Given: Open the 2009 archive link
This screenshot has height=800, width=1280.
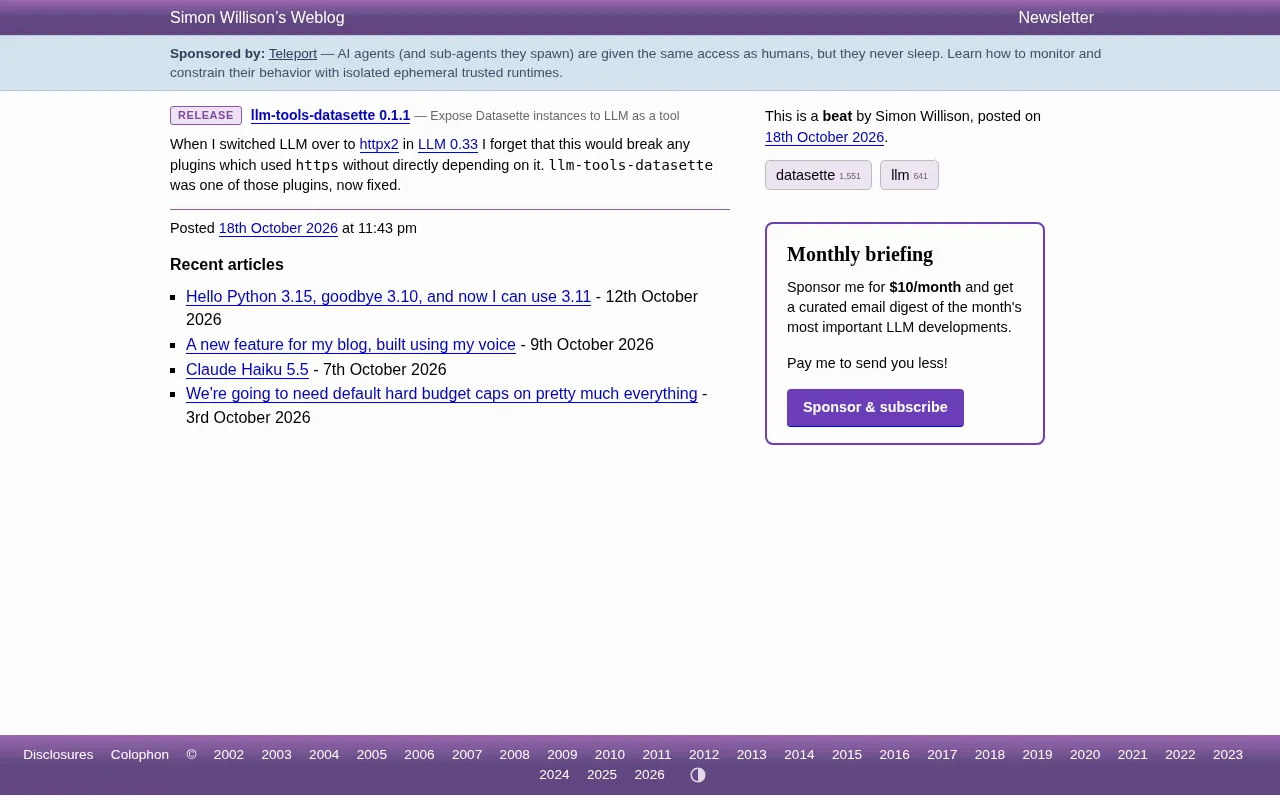Looking at the screenshot, I should [562, 755].
